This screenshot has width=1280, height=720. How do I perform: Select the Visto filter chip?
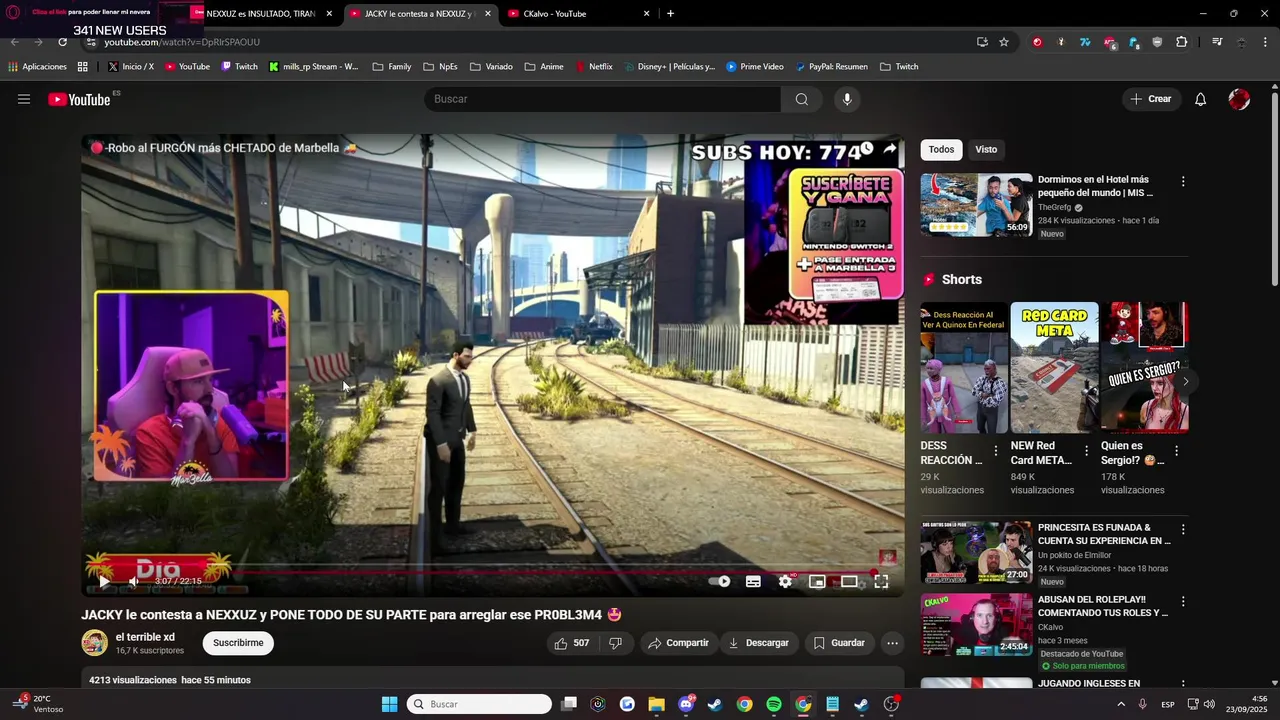coord(986,149)
